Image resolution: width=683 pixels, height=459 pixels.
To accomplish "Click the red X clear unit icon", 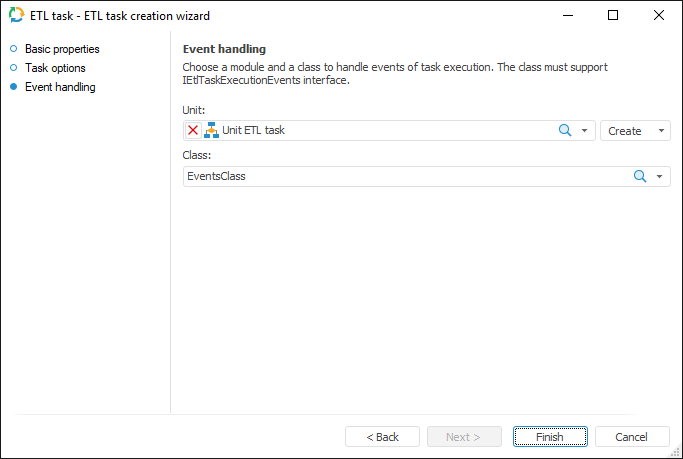I will [x=193, y=131].
